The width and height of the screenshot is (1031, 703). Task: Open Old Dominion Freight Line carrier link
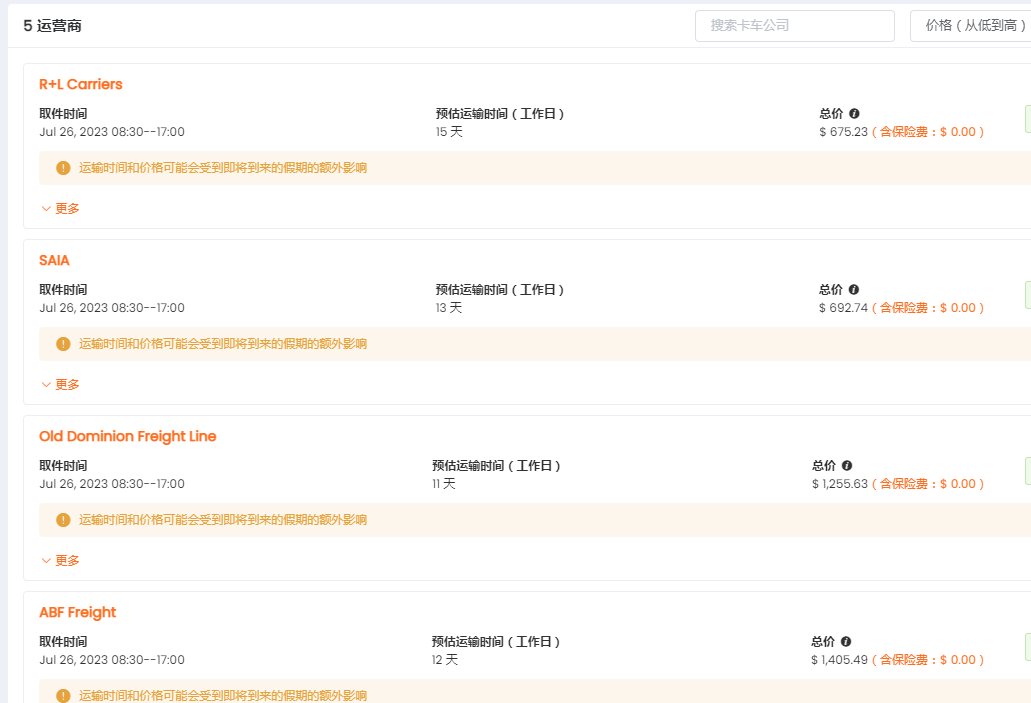coord(127,436)
